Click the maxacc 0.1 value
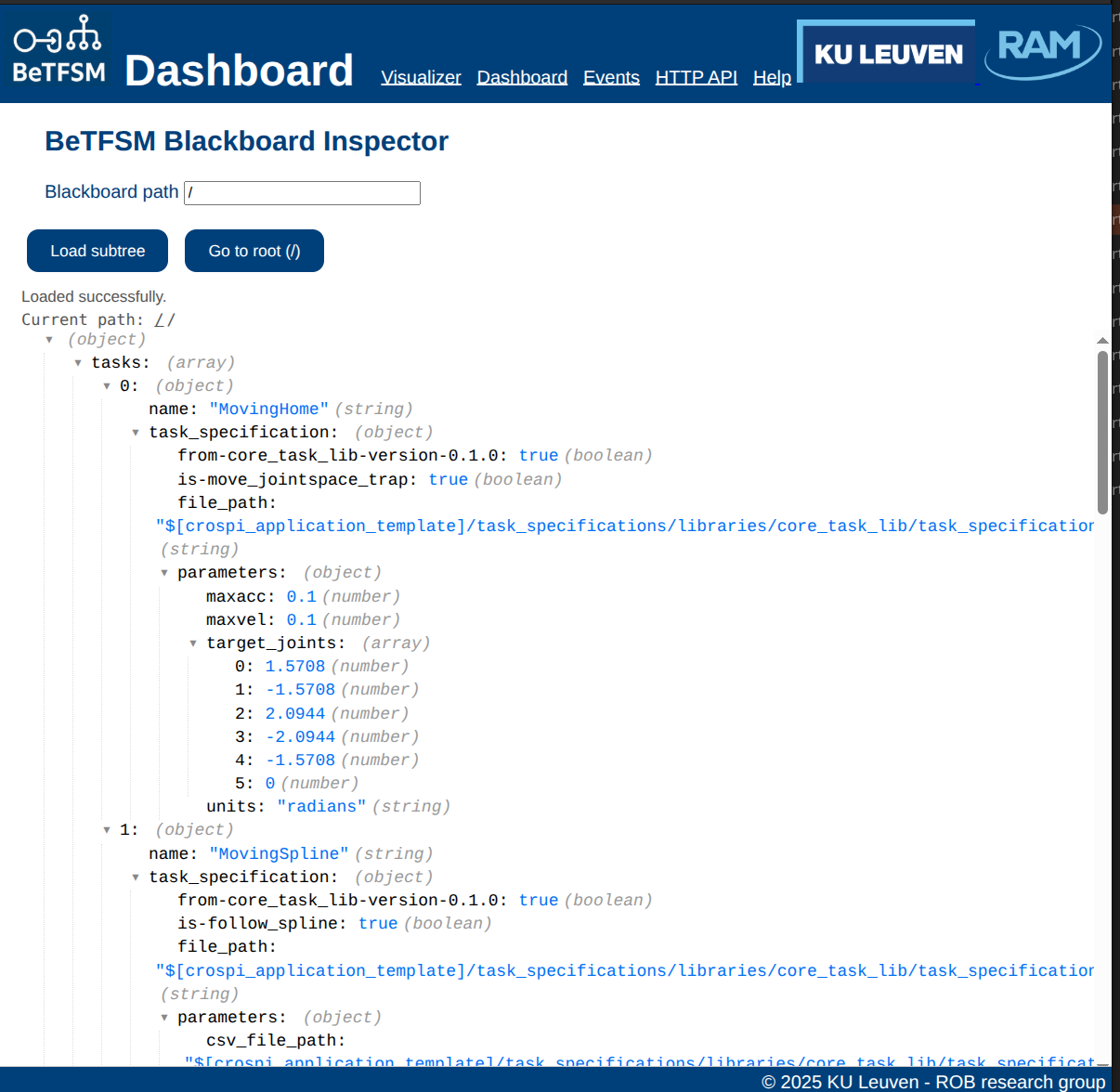The width and height of the screenshot is (1120, 1092). point(301,597)
